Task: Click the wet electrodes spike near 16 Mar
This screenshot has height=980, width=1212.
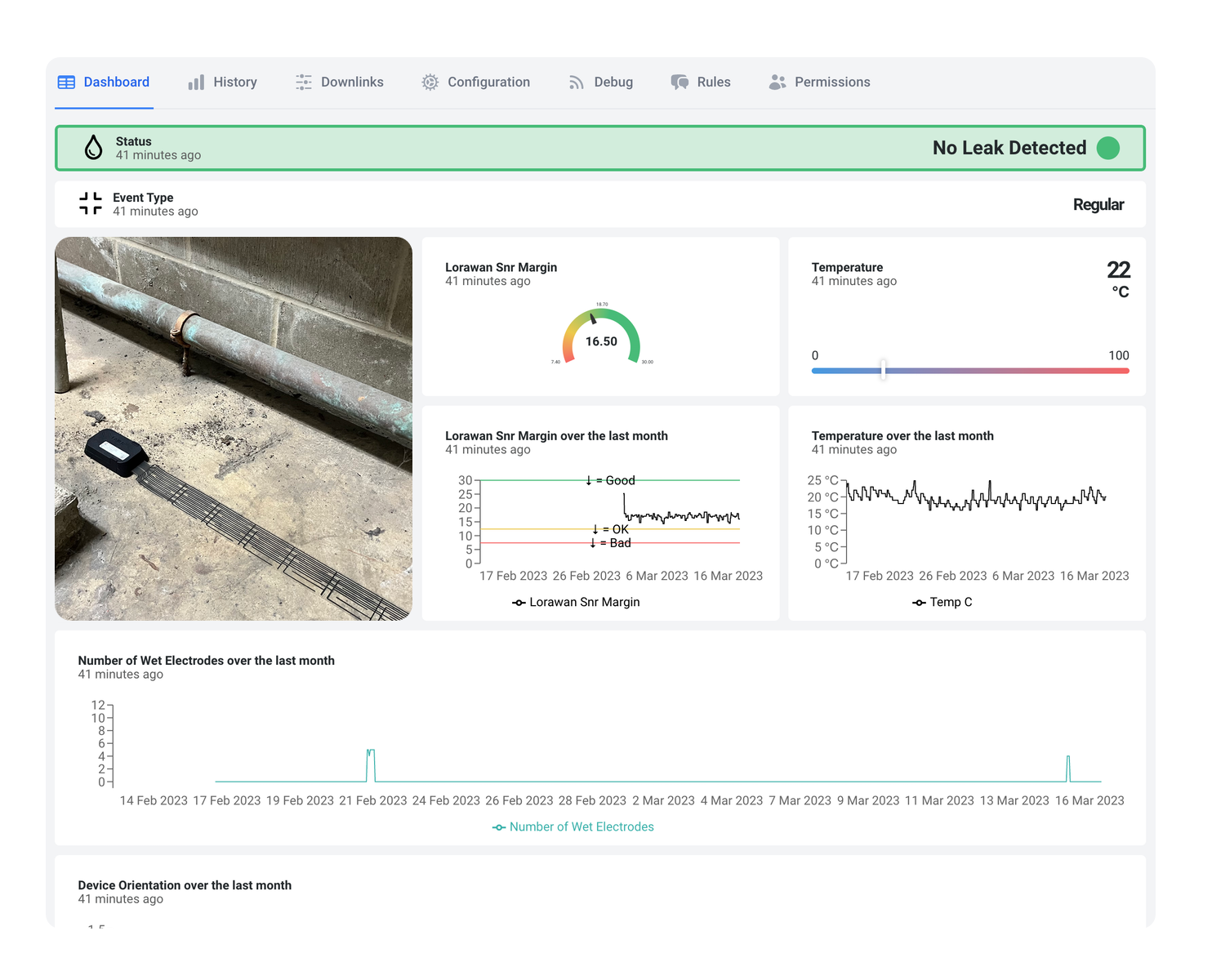Action: [x=1068, y=768]
